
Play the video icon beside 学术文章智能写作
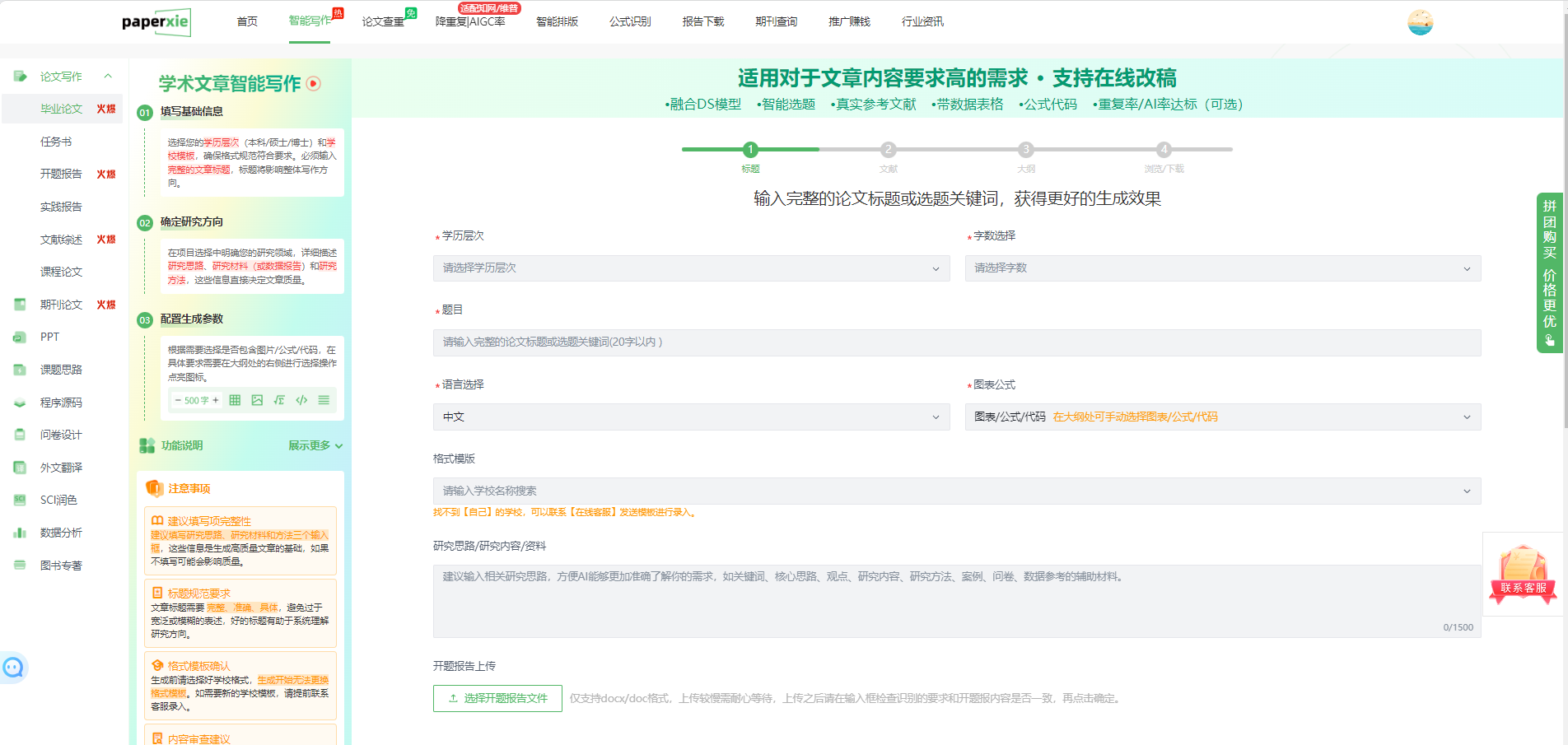pos(314,83)
